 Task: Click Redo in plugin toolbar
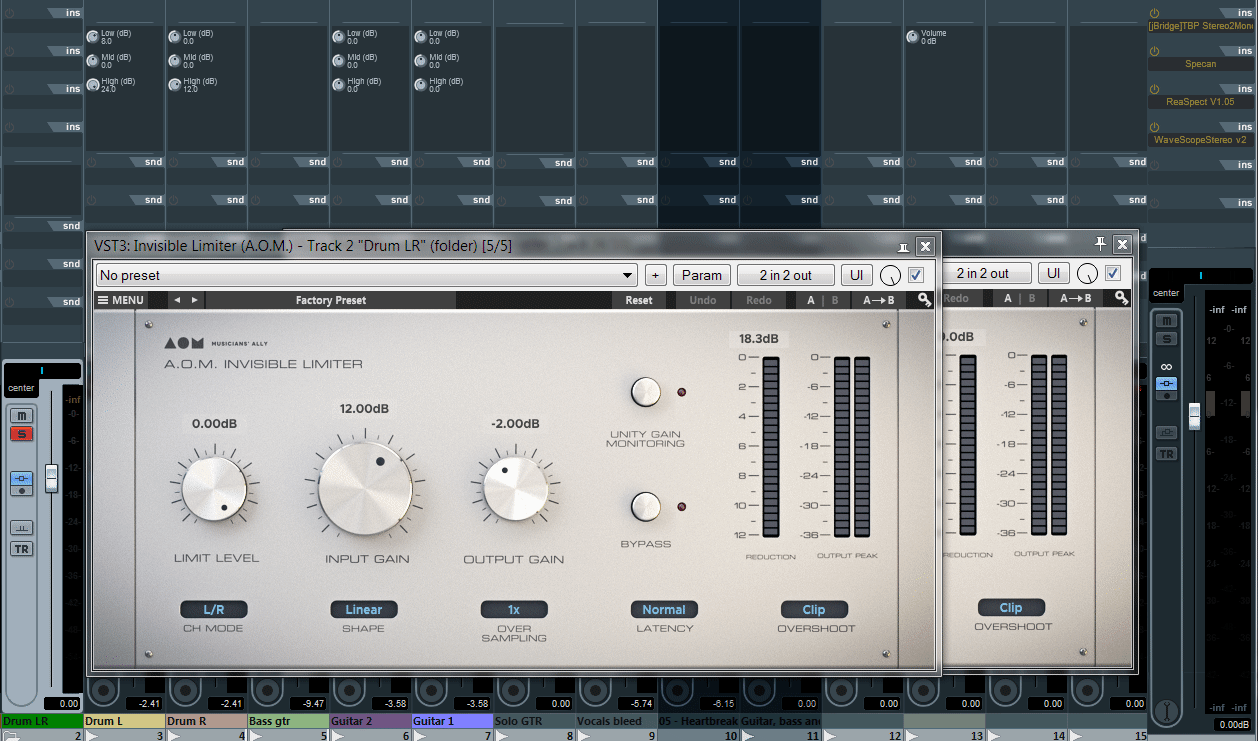tap(759, 300)
